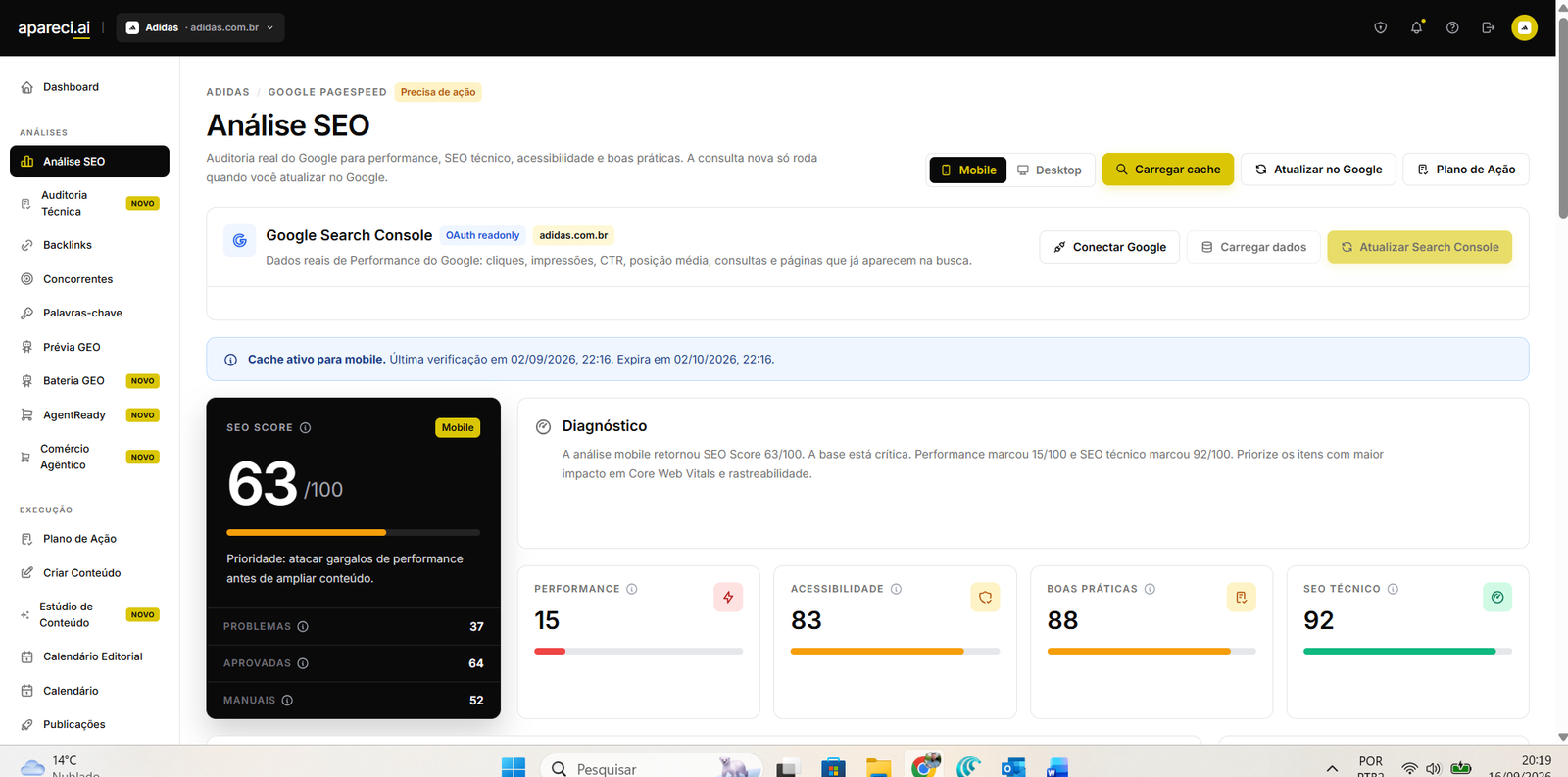Click Atualizar no Google button
Viewport: 1568px width, 777px height.
tap(1319, 170)
